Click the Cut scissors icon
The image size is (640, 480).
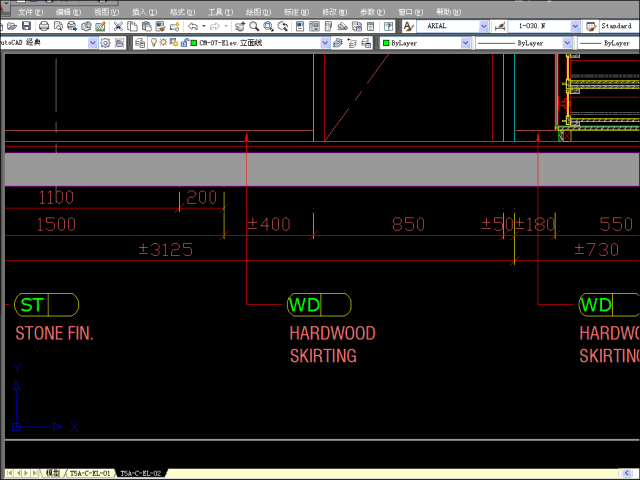pos(118,27)
